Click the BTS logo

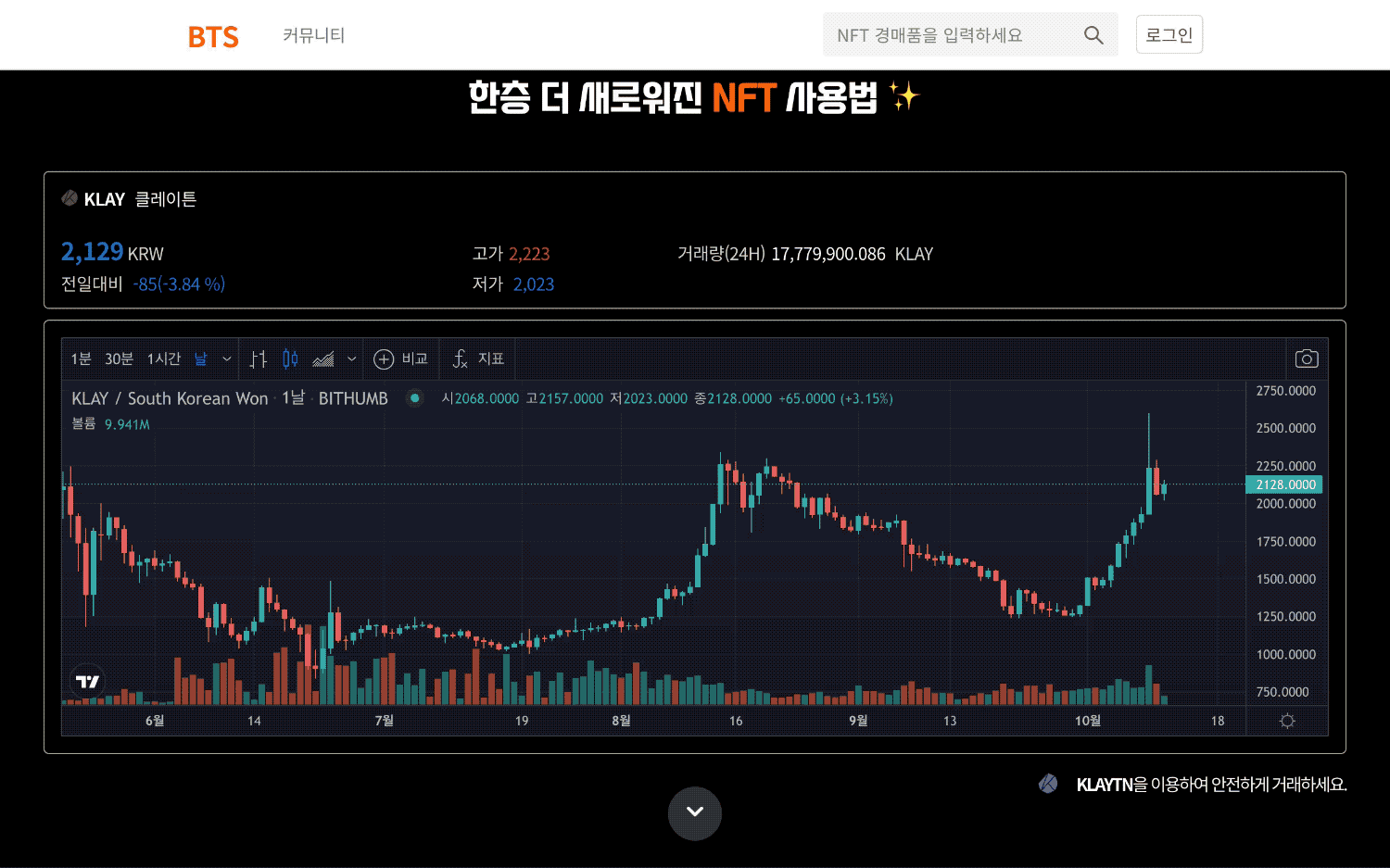[x=213, y=36]
